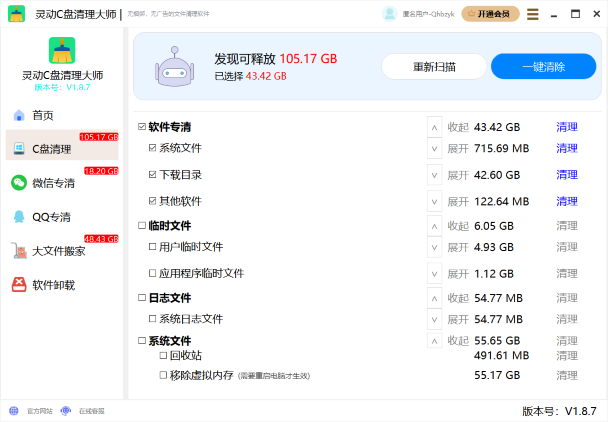The width and height of the screenshot is (608, 422).
Task: Click the 18.20 GB badge on 微信专清
Action: point(101,171)
